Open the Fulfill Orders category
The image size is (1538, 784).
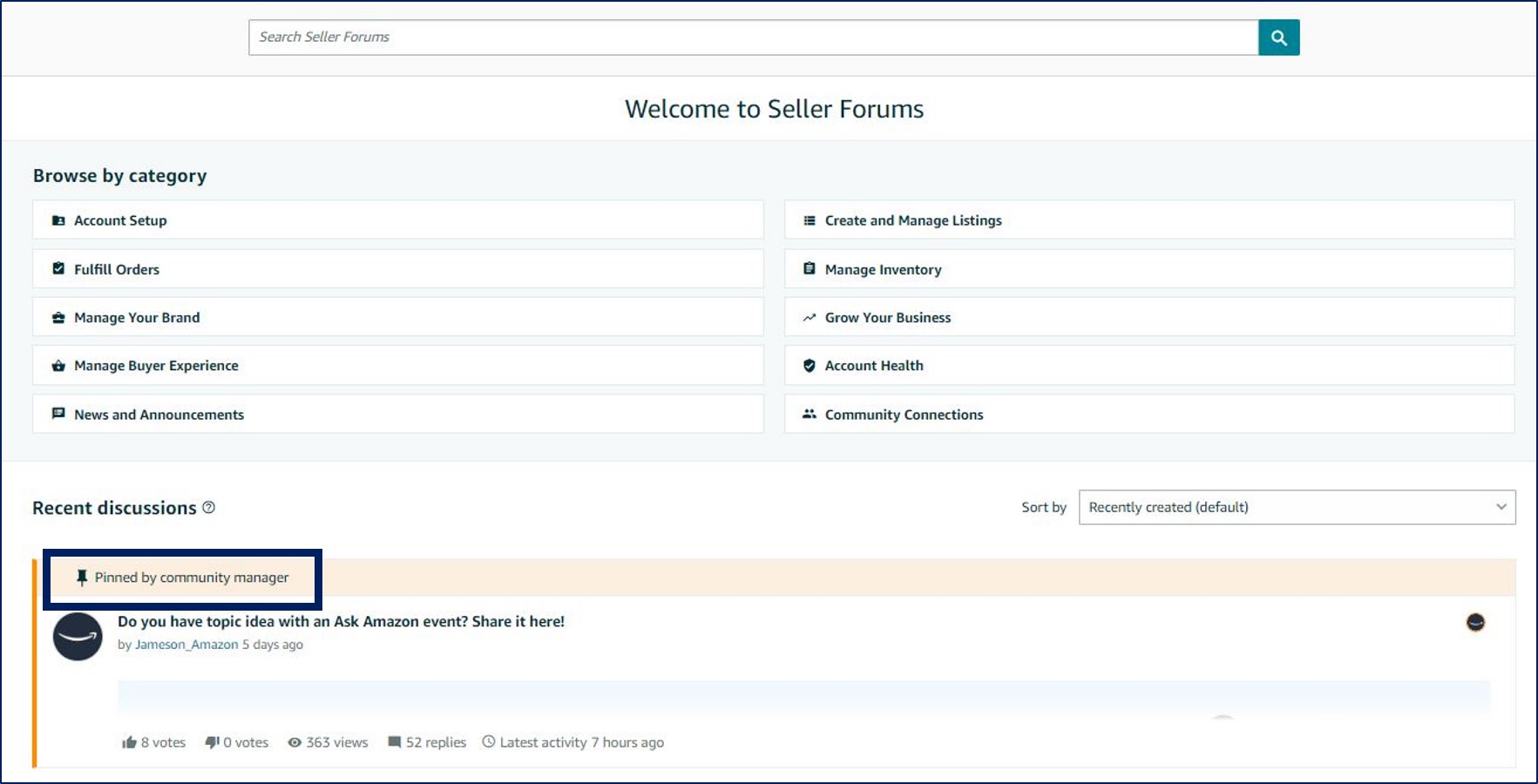point(398,269)
